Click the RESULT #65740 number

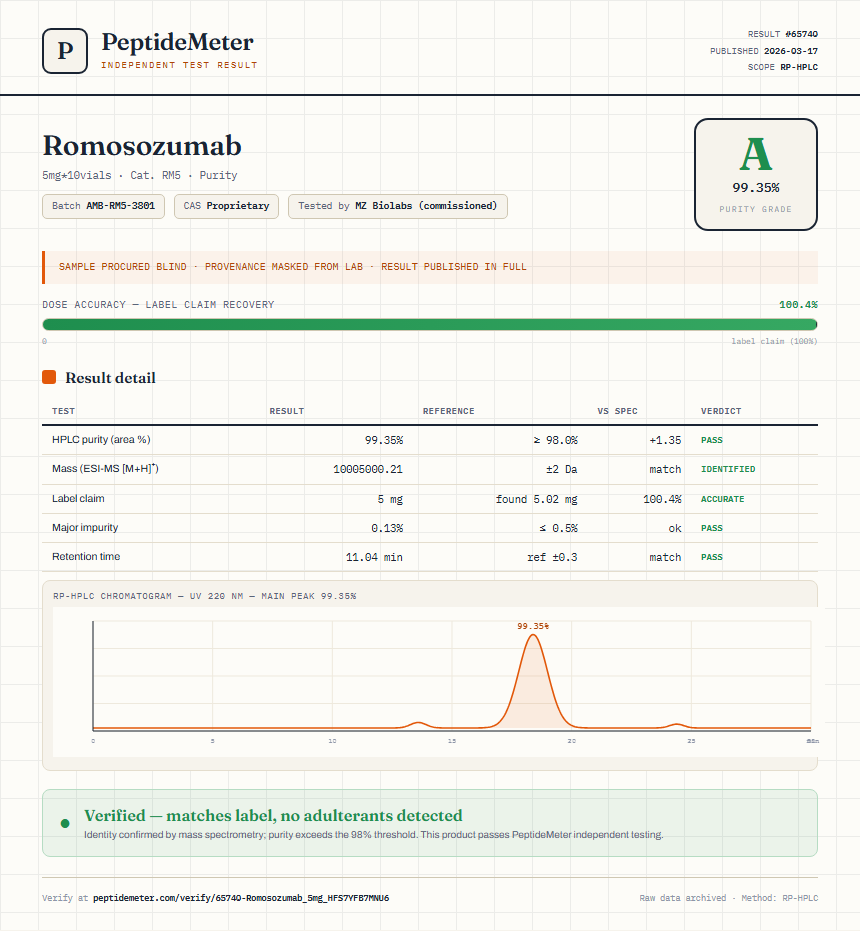click(x=782, y=34)
